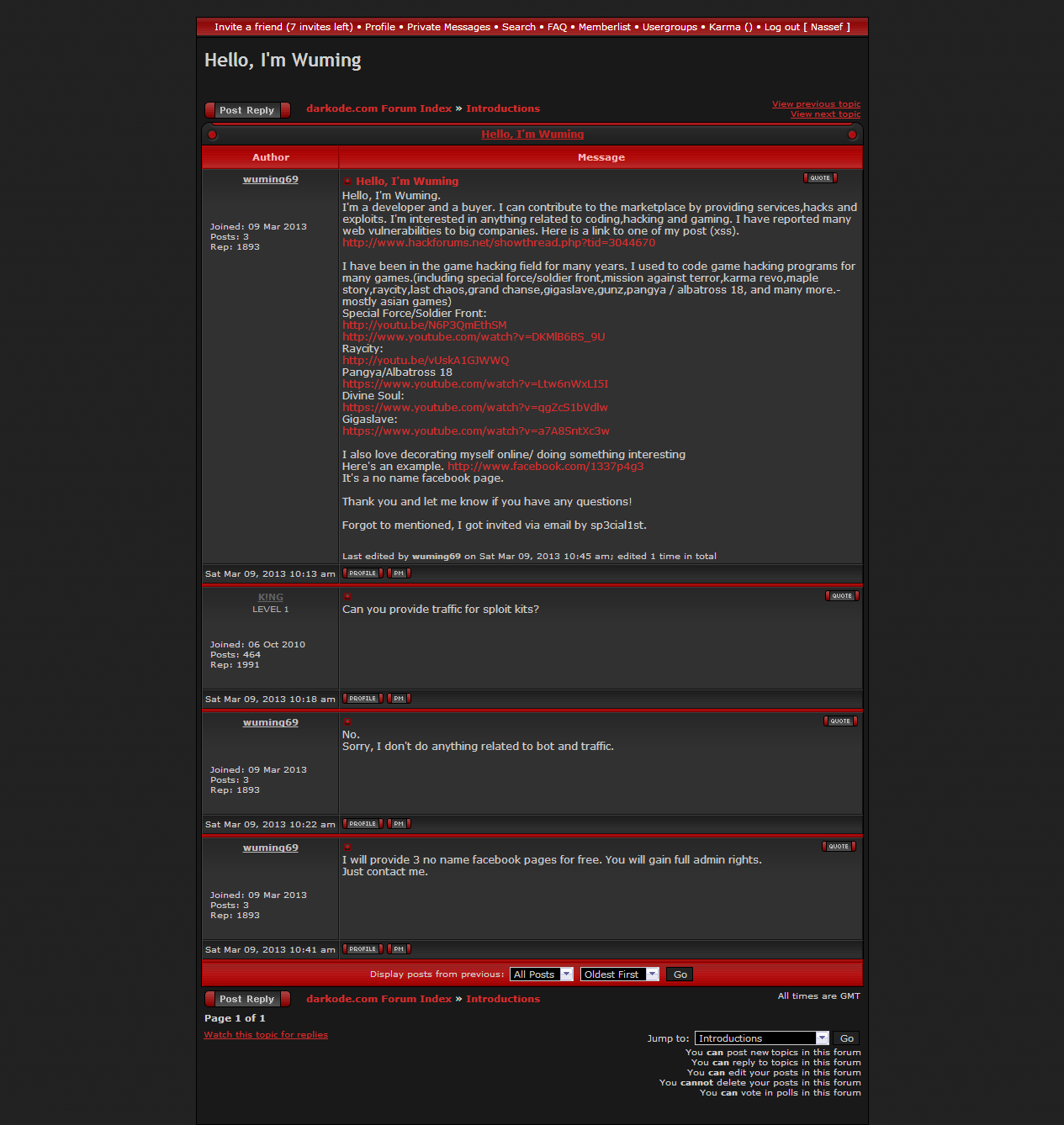1064x1125 pixels.
Task: Click PM icon under first wuming69 post
Action: pyautogui.click(x=399, y=573)
